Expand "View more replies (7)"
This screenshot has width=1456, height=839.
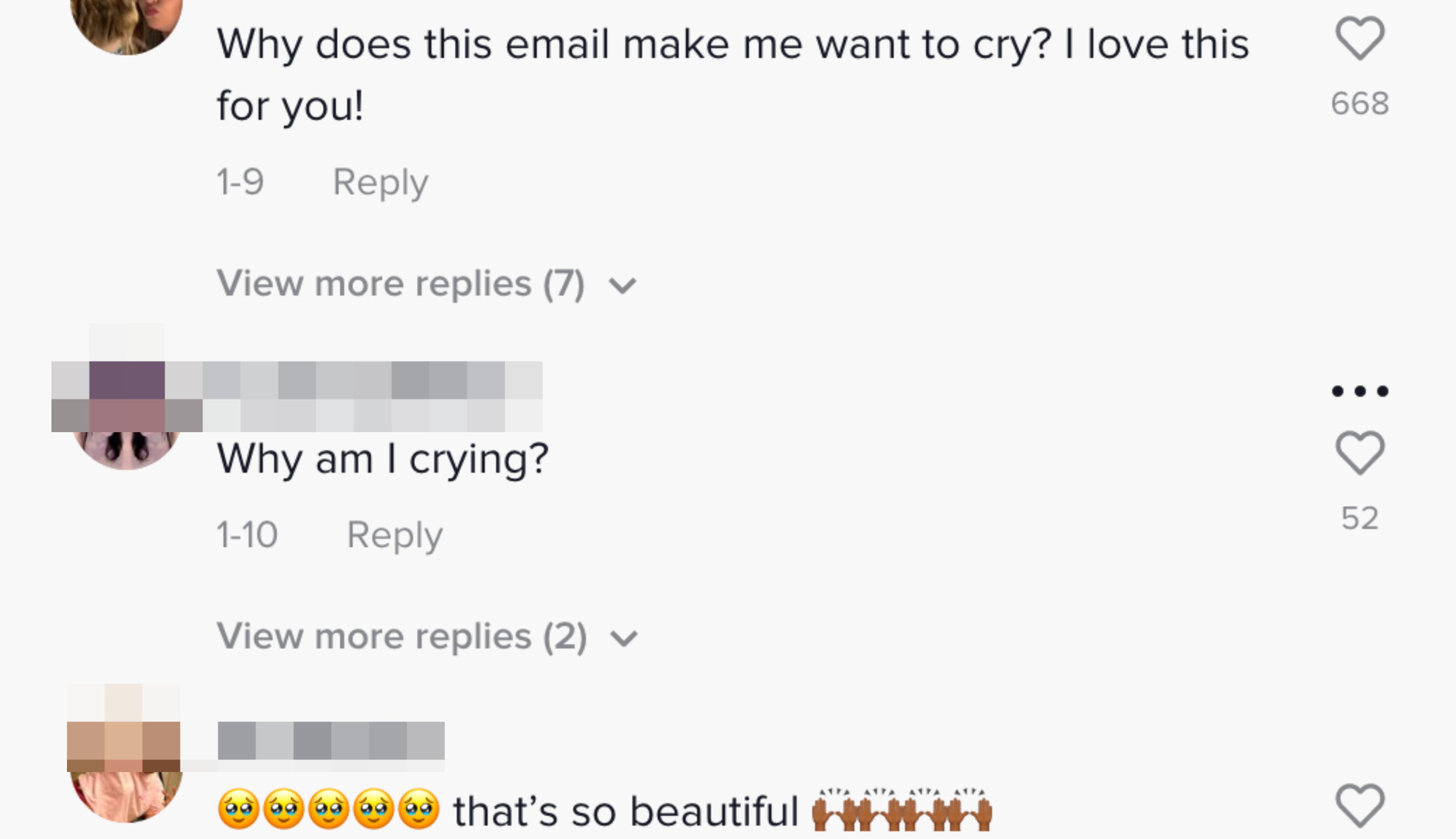(x=401, y=284)
